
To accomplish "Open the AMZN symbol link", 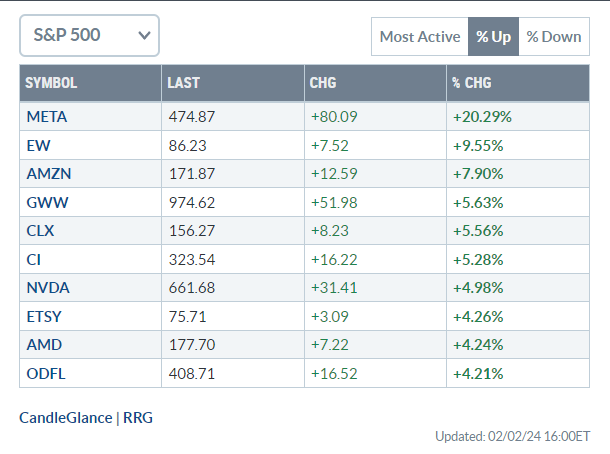I will (48, 173).
